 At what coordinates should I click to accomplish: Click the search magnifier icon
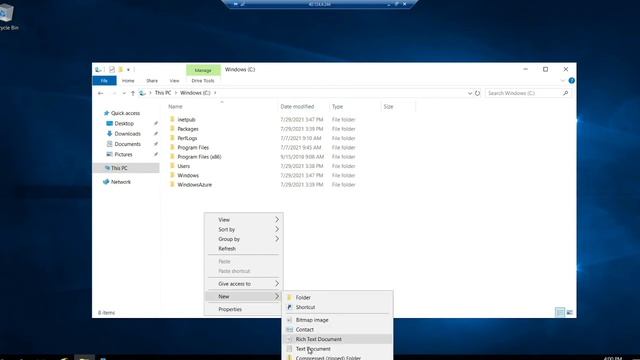coord(565,93)
